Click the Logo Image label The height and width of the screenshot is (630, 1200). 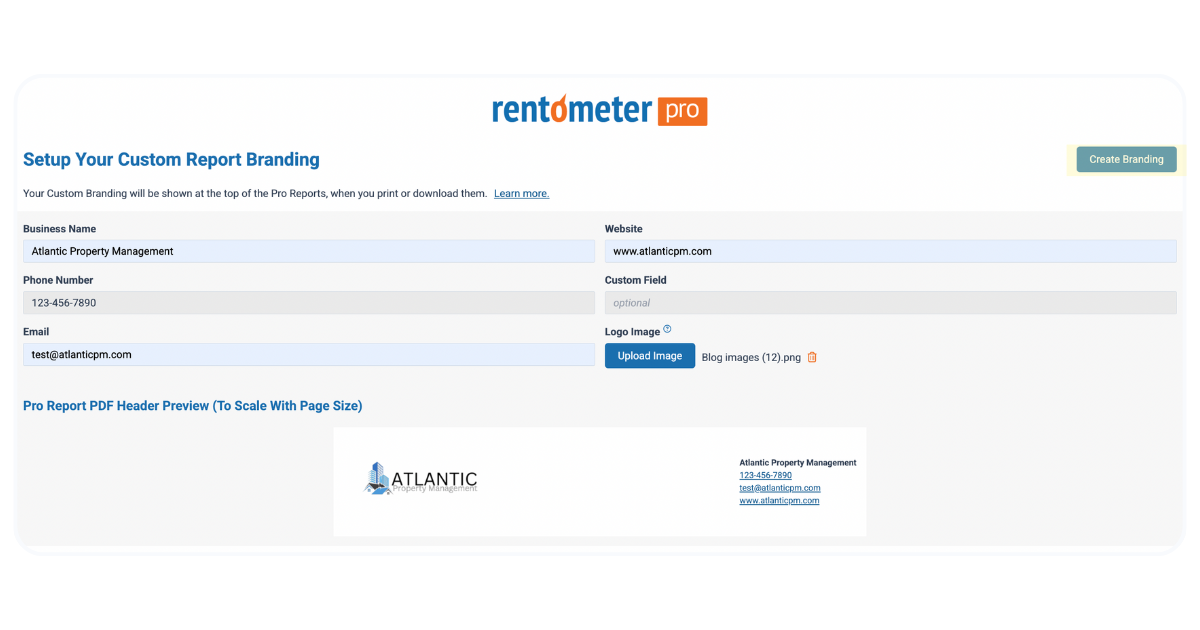point(632,332)
